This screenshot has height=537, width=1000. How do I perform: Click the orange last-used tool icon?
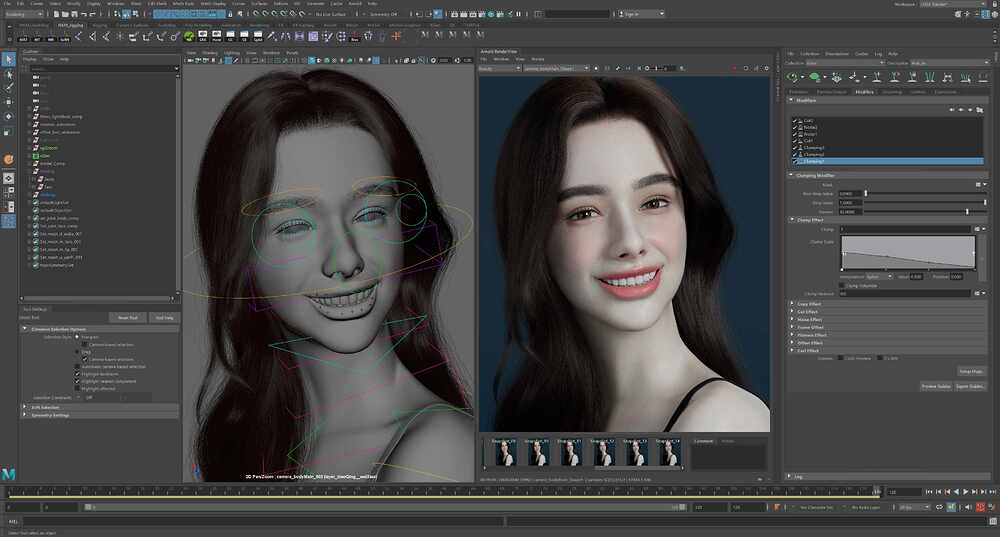tap(8, 159)
